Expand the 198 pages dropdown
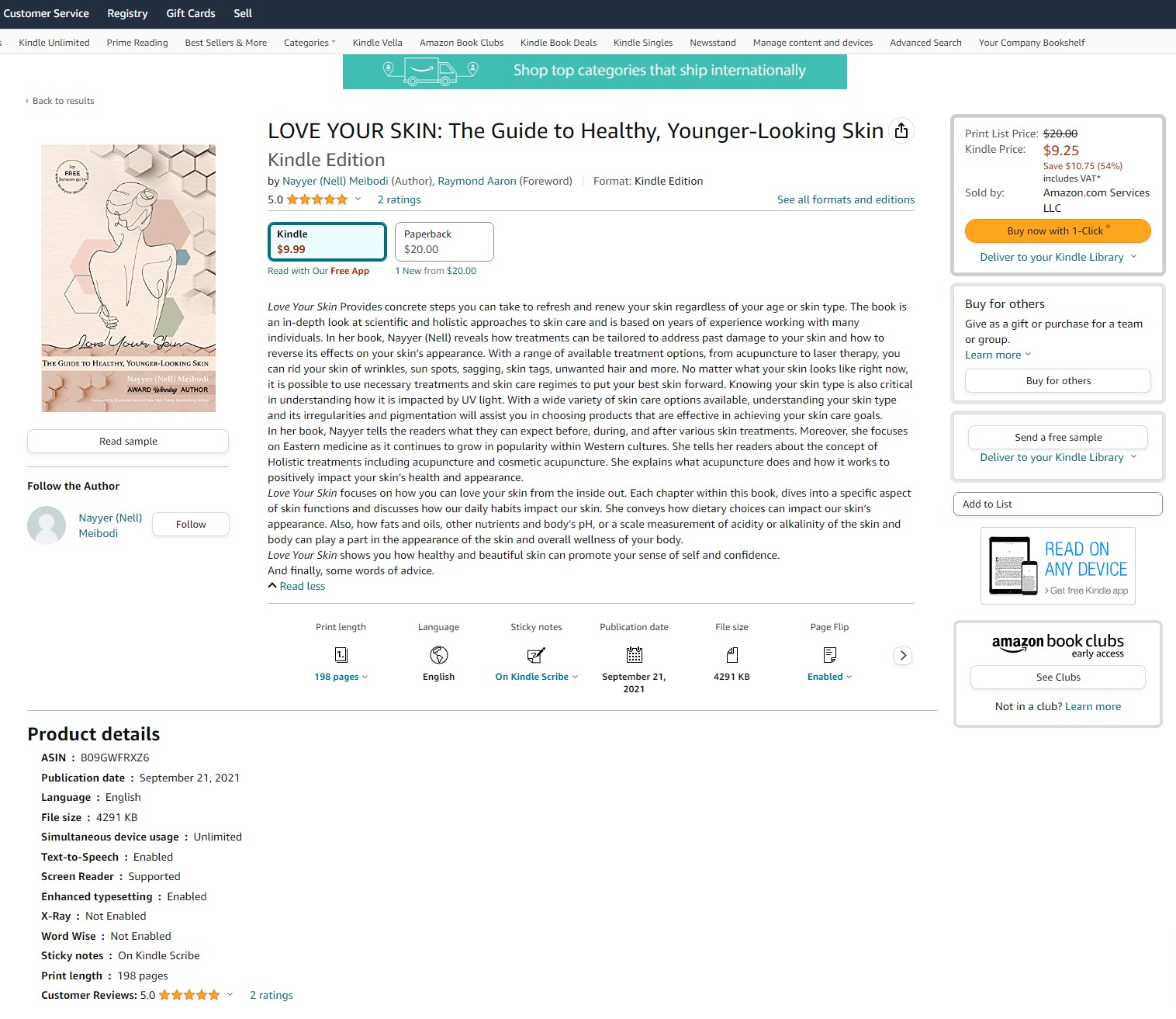This screenshot has width=1176, height=1019. coord(341,677)
